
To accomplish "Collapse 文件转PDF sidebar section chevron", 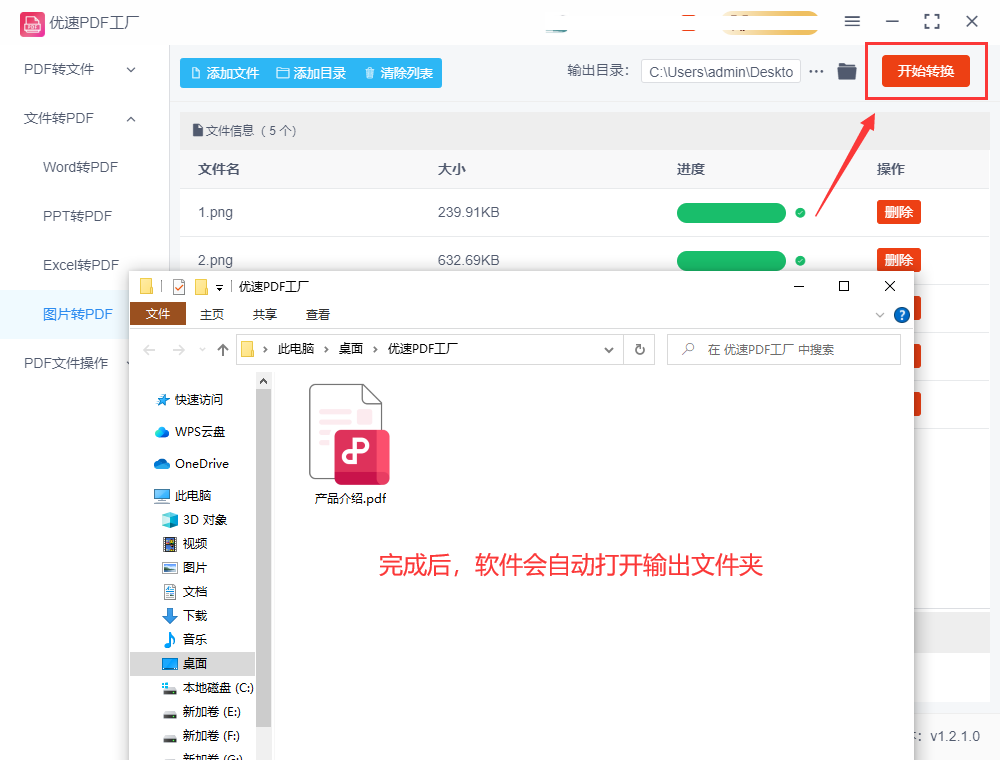I will (131, 119).
